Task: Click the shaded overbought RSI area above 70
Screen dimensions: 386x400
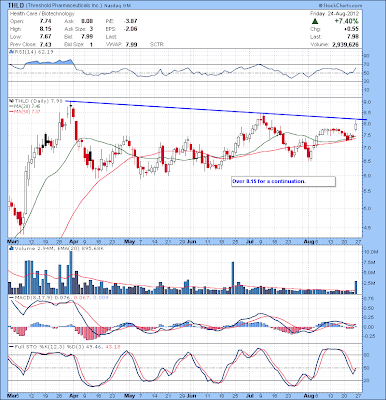Action: point(49,62)
